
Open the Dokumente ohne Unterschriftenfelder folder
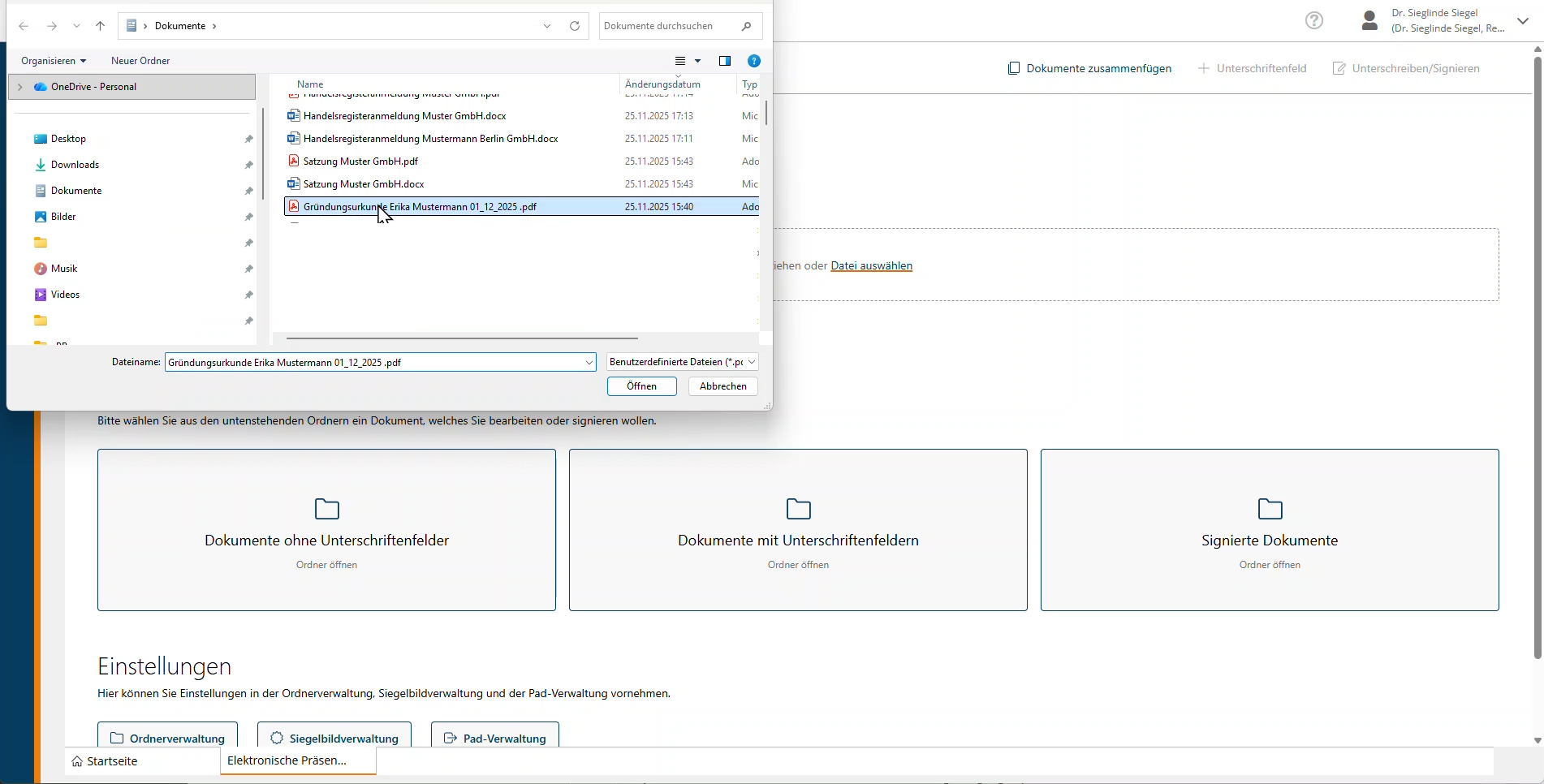326,529
